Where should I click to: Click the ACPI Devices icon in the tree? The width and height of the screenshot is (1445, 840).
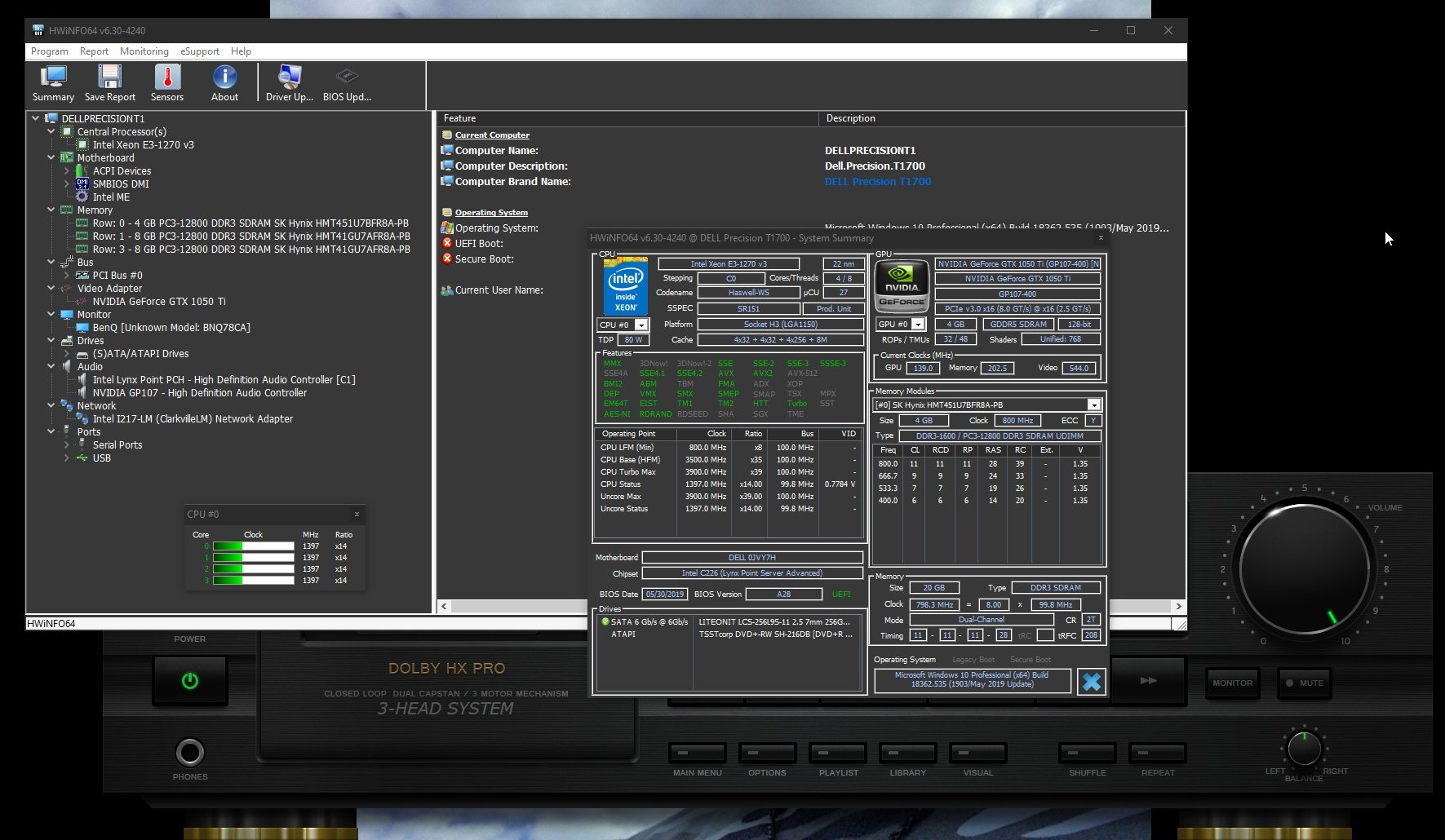pyautogui.click(x=82, y=170)
